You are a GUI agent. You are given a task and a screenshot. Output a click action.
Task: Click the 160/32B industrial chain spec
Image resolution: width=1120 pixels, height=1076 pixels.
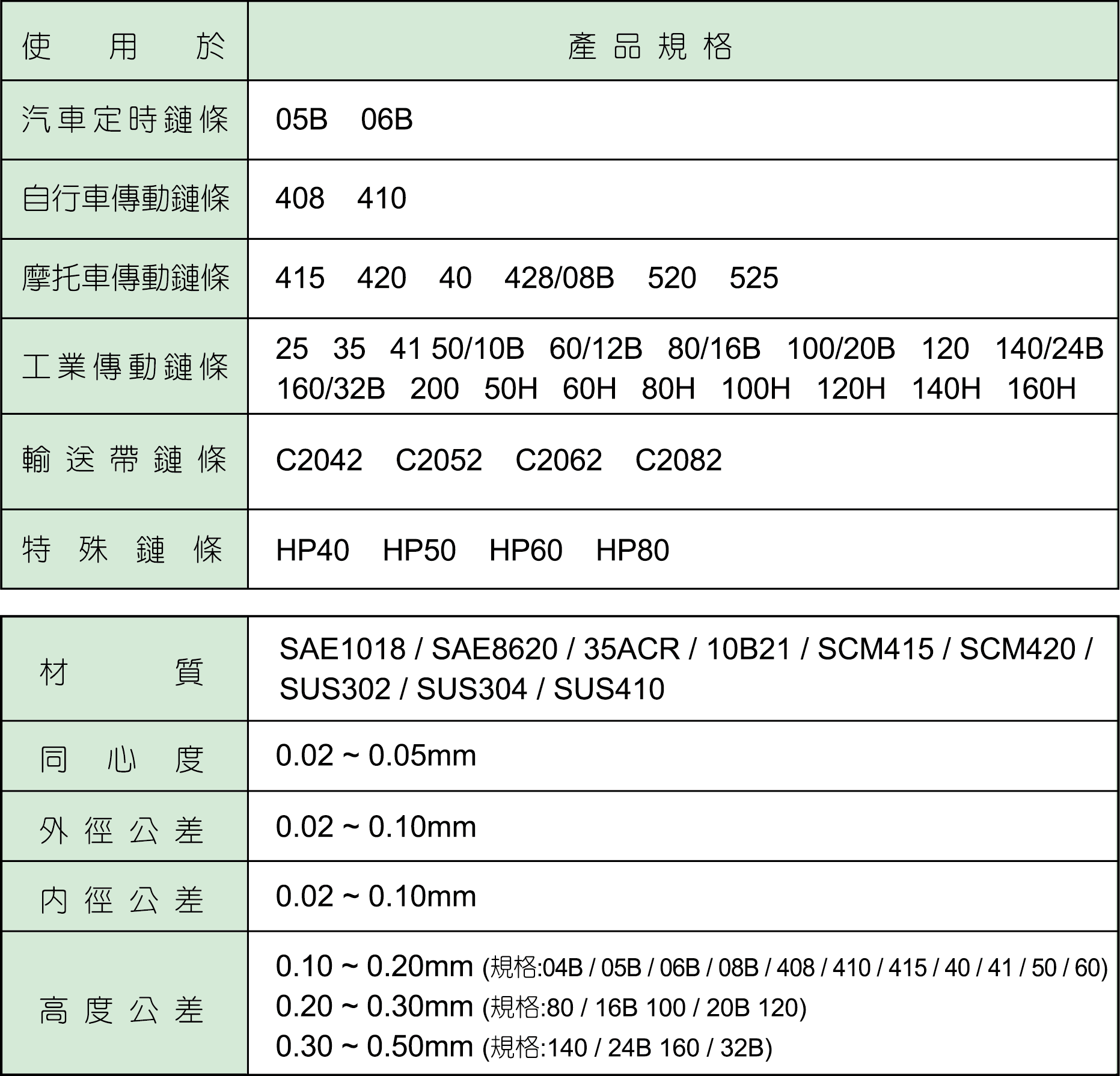330,388
